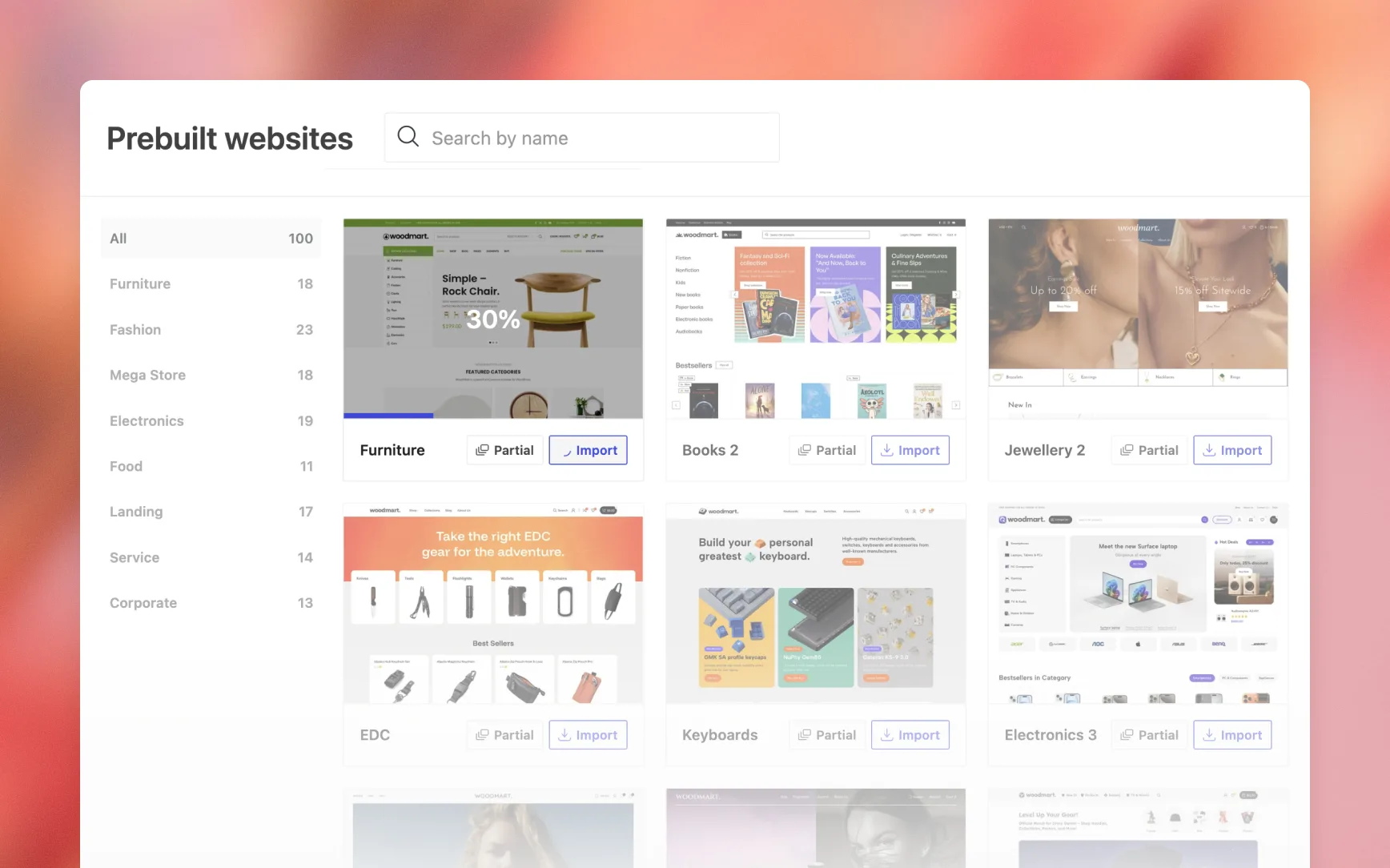This screenshot has height=868, width=1390.
Task: Filter by Corporate category
Action: pos(211,603)
